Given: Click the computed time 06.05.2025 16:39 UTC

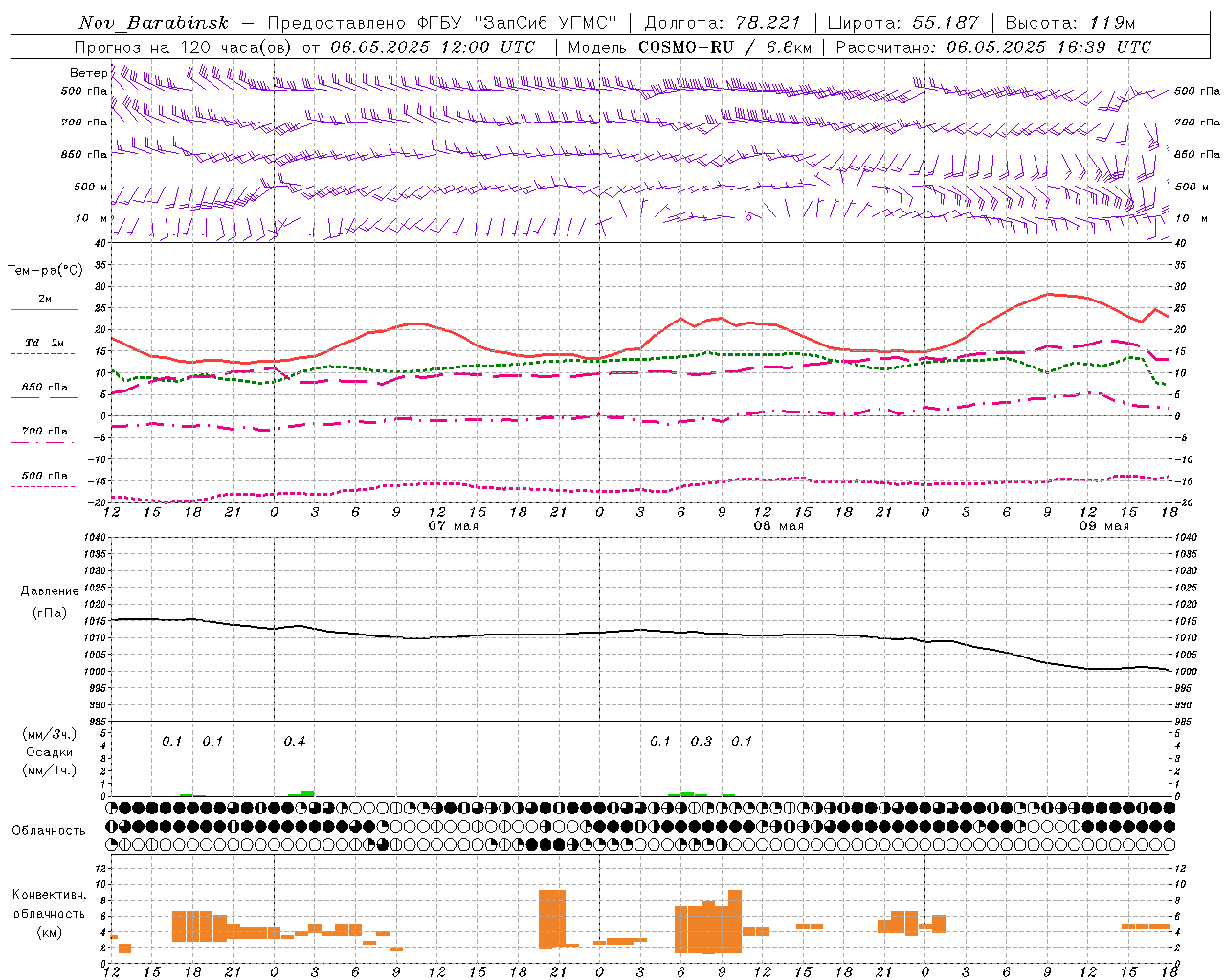Looking at the screenshot, I should pos(1049,47).
